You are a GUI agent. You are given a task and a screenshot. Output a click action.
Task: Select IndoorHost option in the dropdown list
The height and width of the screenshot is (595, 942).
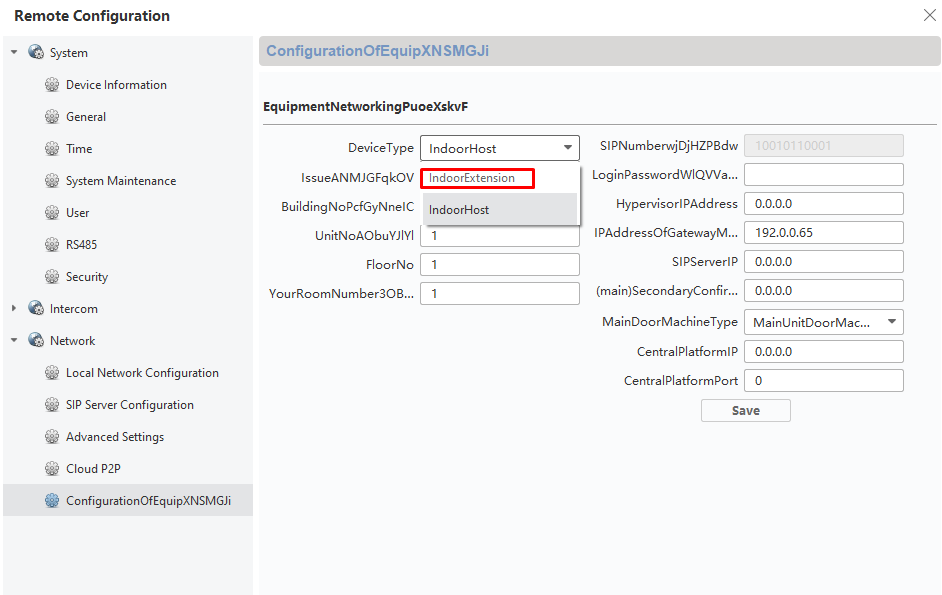pos(500,209)
